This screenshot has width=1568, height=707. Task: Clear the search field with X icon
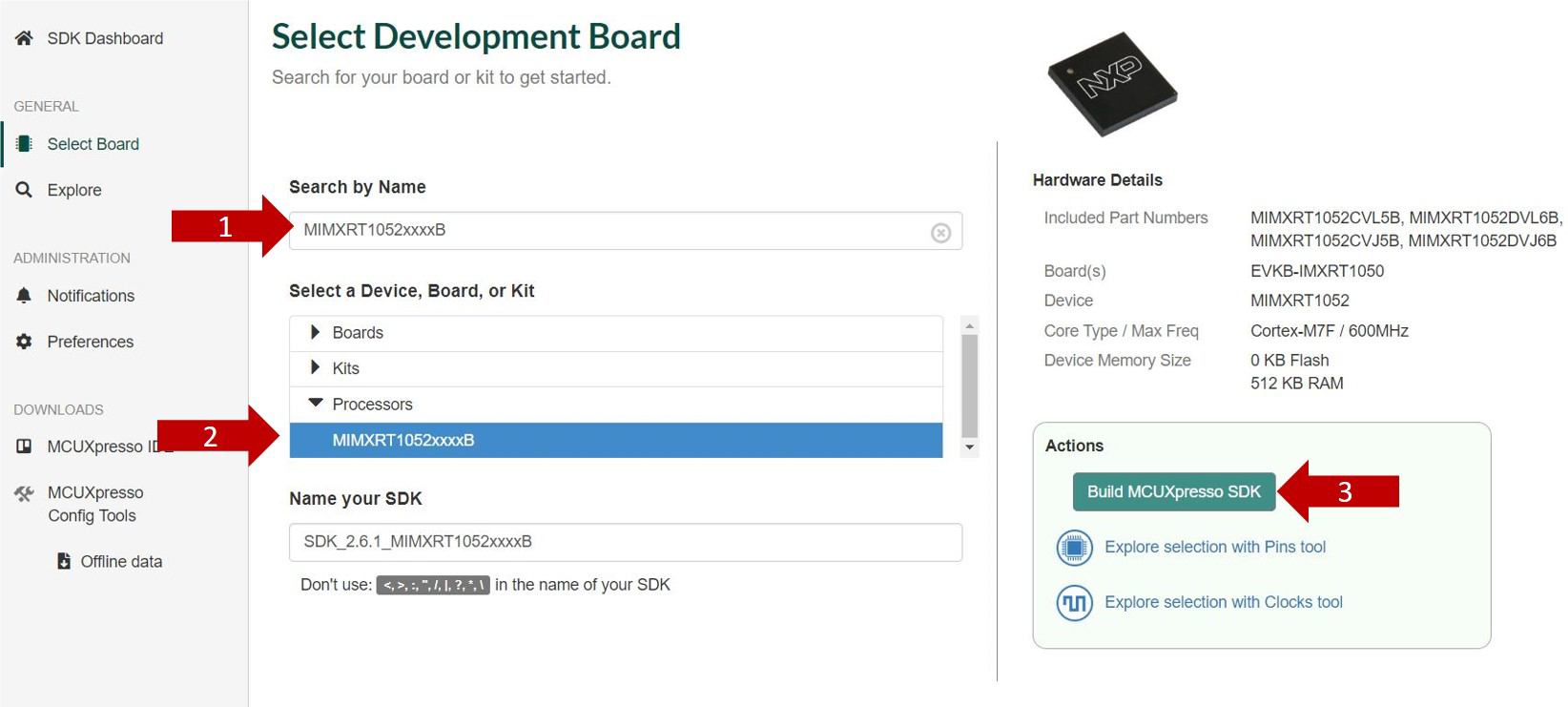point(940,233)
